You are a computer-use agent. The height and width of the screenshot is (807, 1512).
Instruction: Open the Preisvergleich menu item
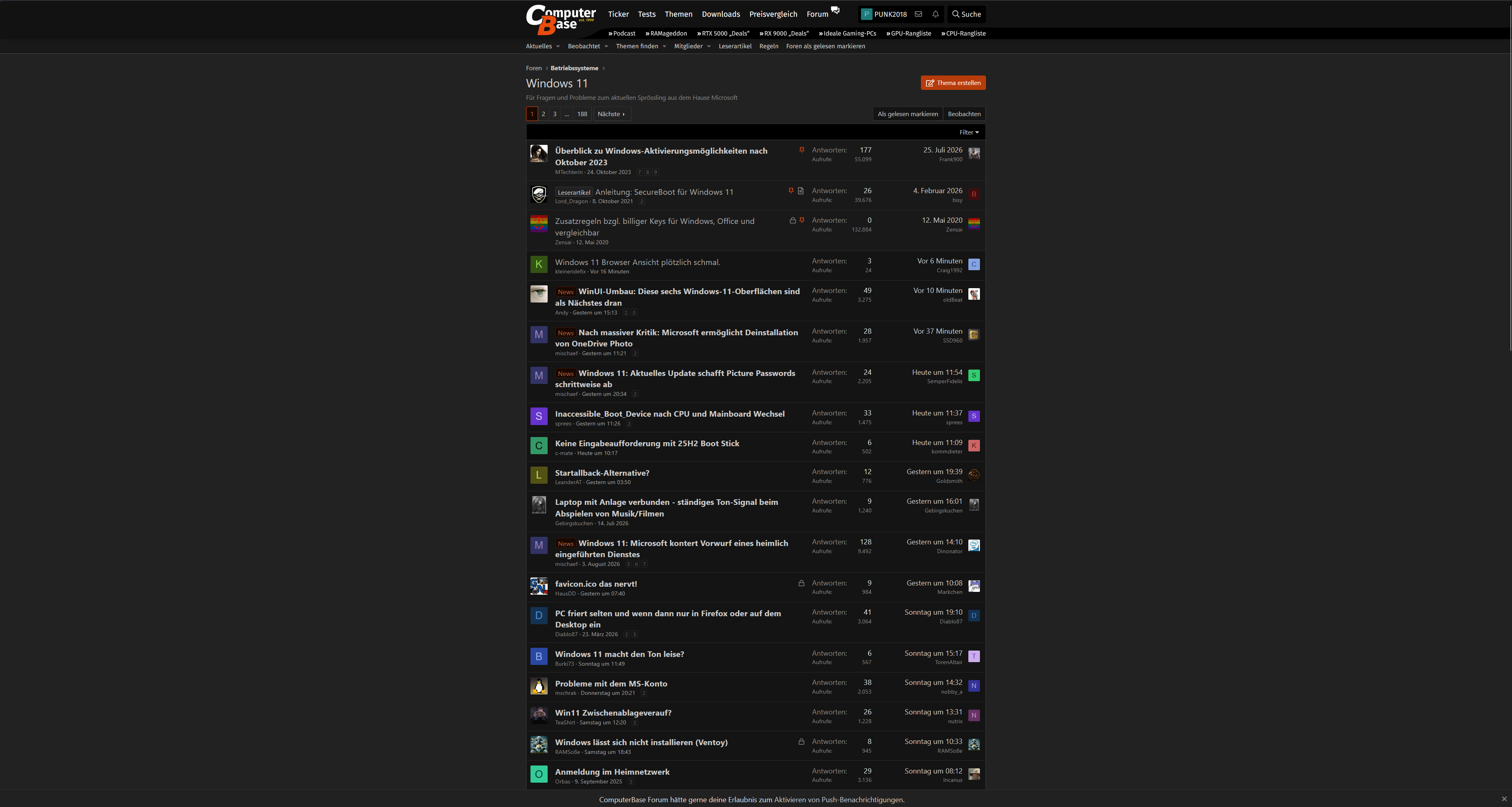773,14
